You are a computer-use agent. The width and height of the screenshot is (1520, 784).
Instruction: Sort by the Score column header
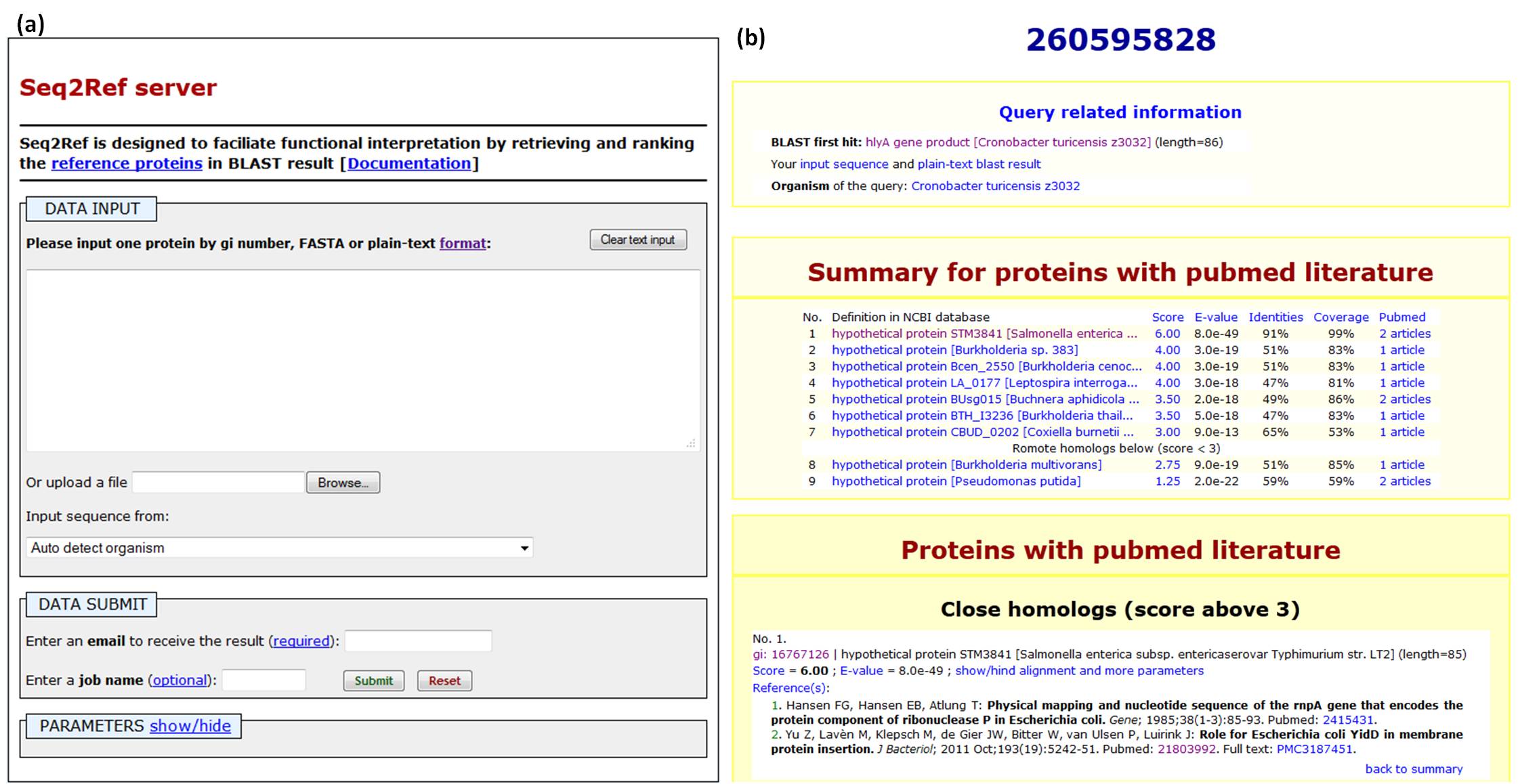1168,317
